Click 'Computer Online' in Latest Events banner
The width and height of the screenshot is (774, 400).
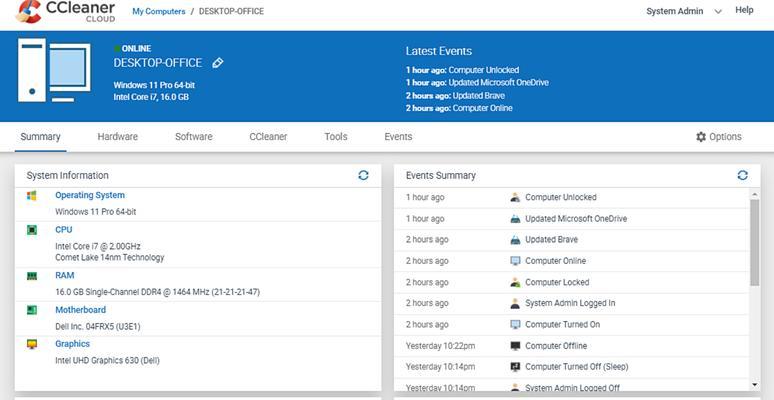[483, 108]
